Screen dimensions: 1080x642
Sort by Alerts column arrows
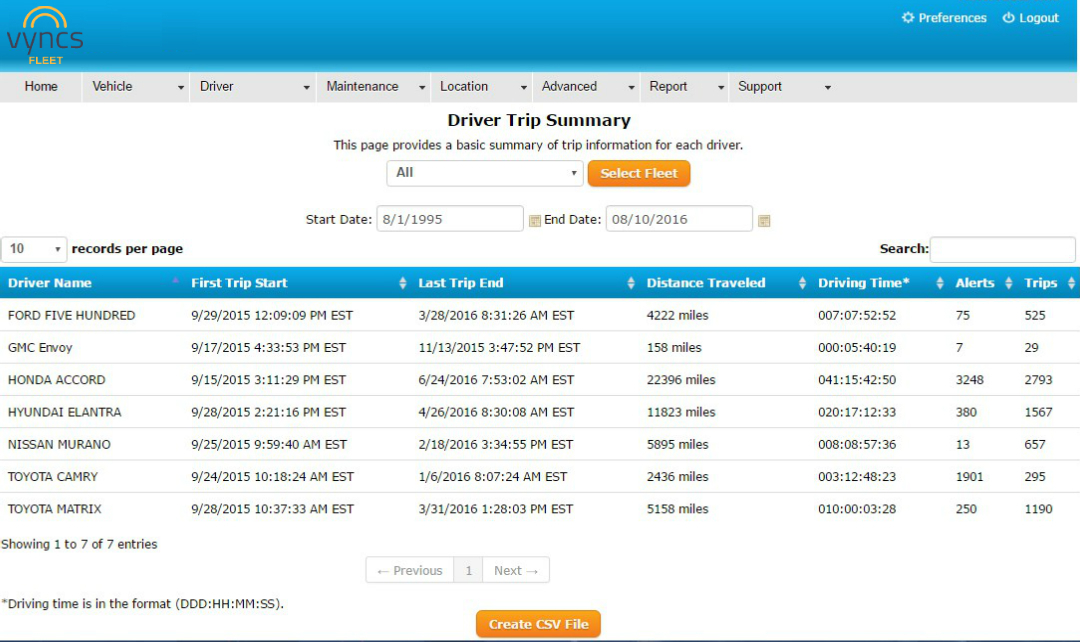1009,283
